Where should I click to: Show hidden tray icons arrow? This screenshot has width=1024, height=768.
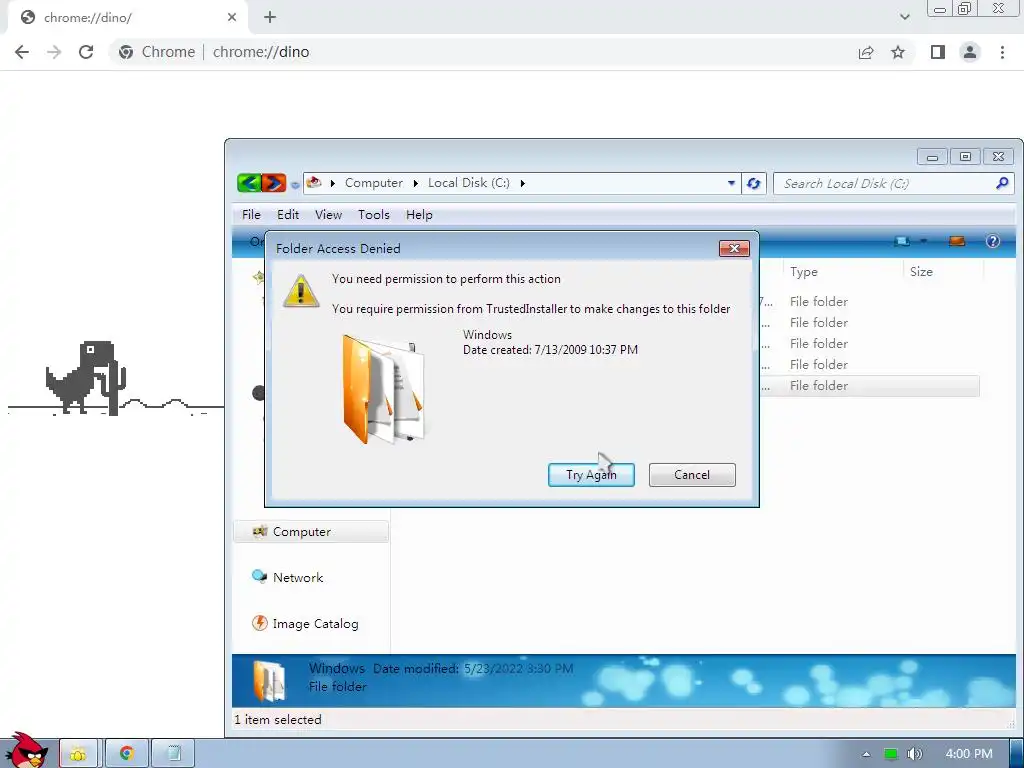tap(866, 754)
